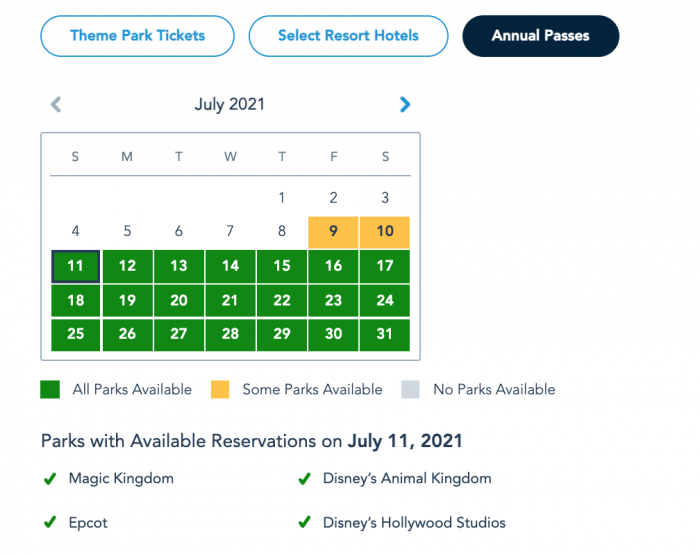Go to the previous month arrow
Viewport: 700px width, 554px height.
tap(56, 104)
